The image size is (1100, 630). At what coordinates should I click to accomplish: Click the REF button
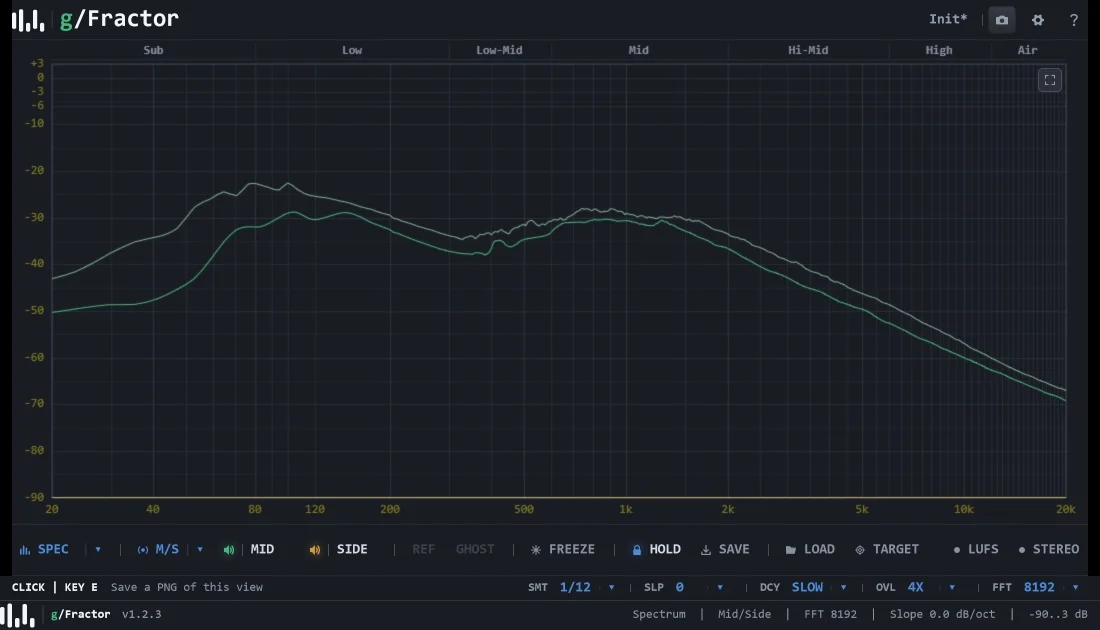coord(423,549)
